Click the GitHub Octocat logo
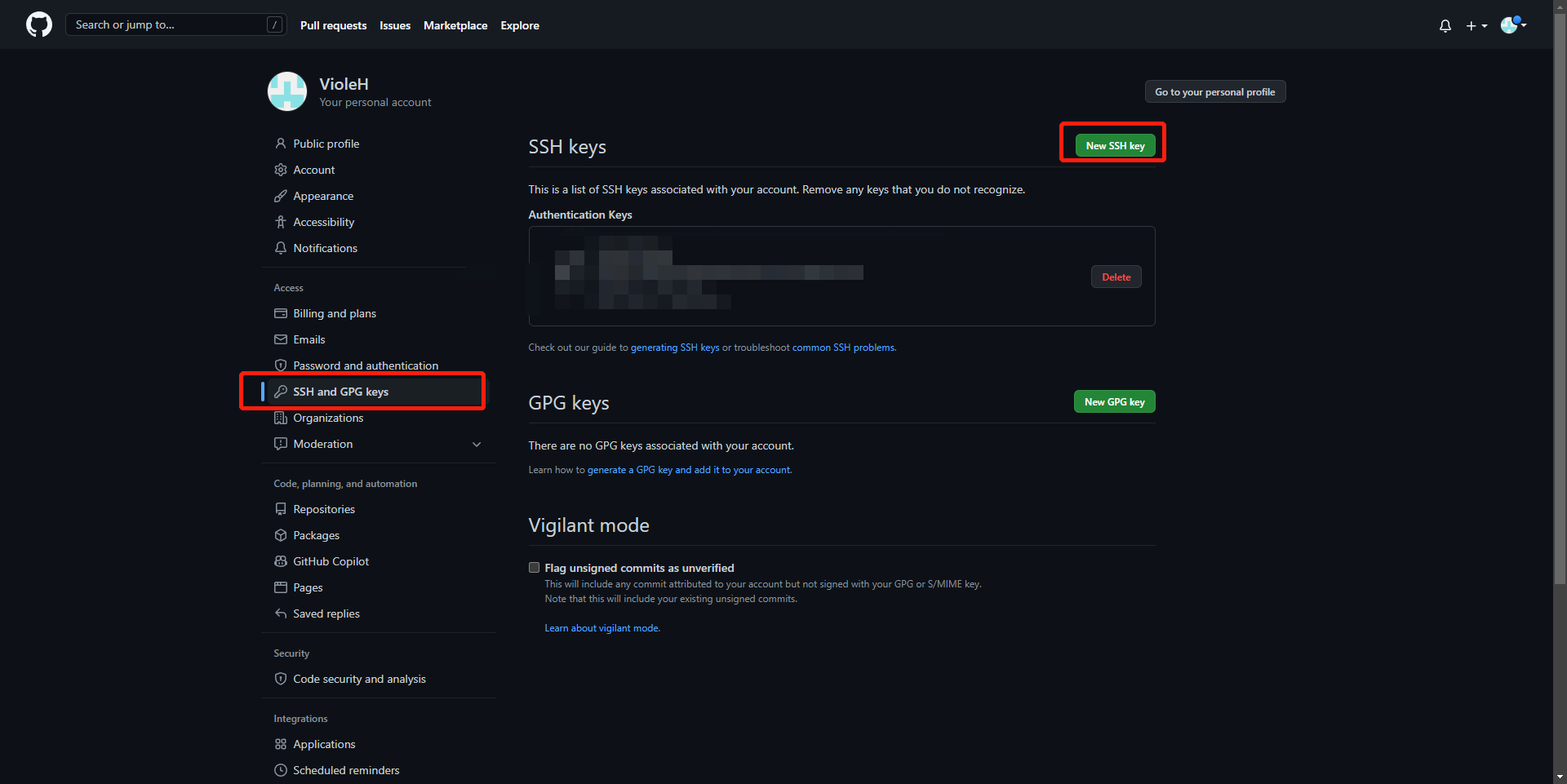Viewport: 1567px width, 784px height. [x=39, y=24]
